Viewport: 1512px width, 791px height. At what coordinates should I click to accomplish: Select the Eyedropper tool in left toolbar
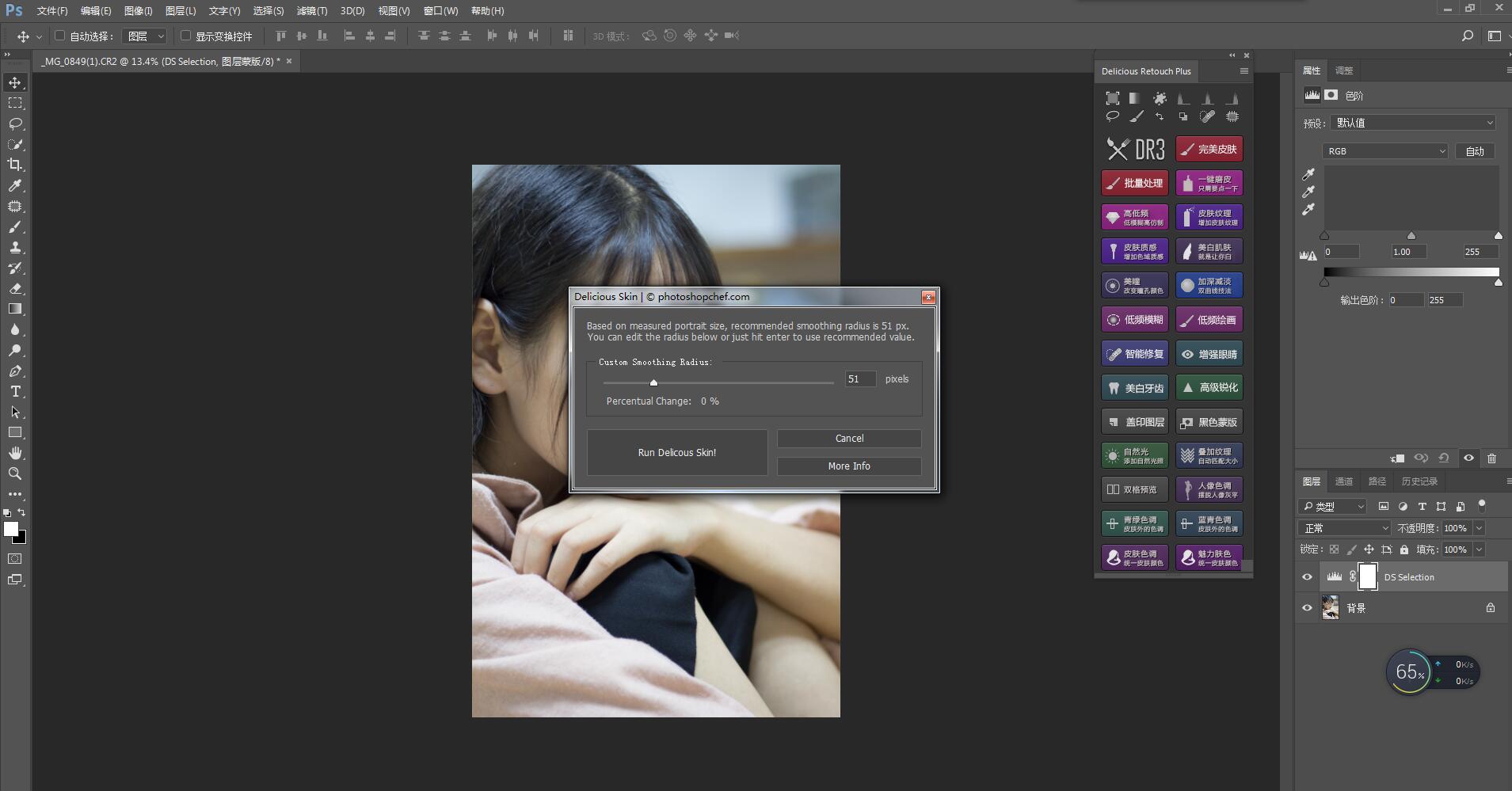(15, 185)
